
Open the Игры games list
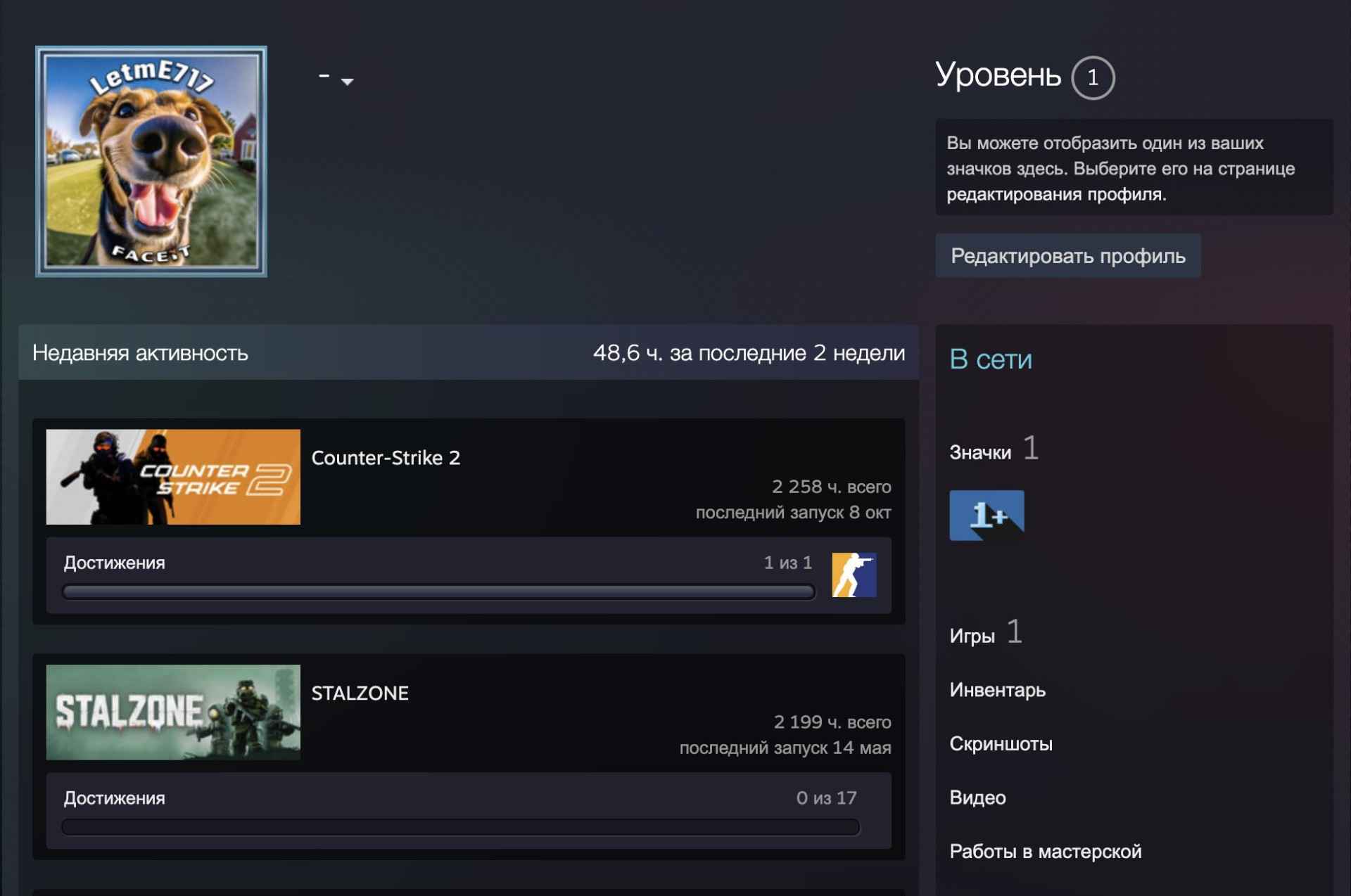pyautogui.click(x=972, y=636)
